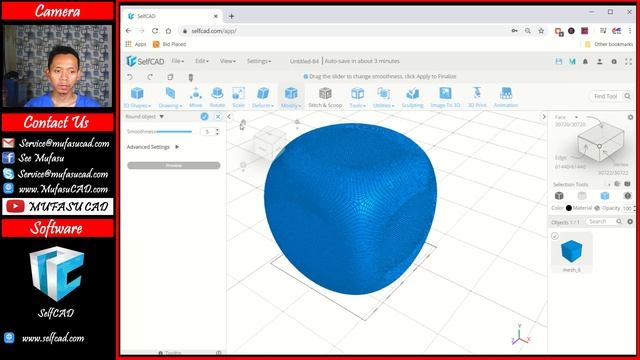The height and width of the screenshot is (360, 640).
Task: Open a new browser tab
Action: tap(231, 16)
